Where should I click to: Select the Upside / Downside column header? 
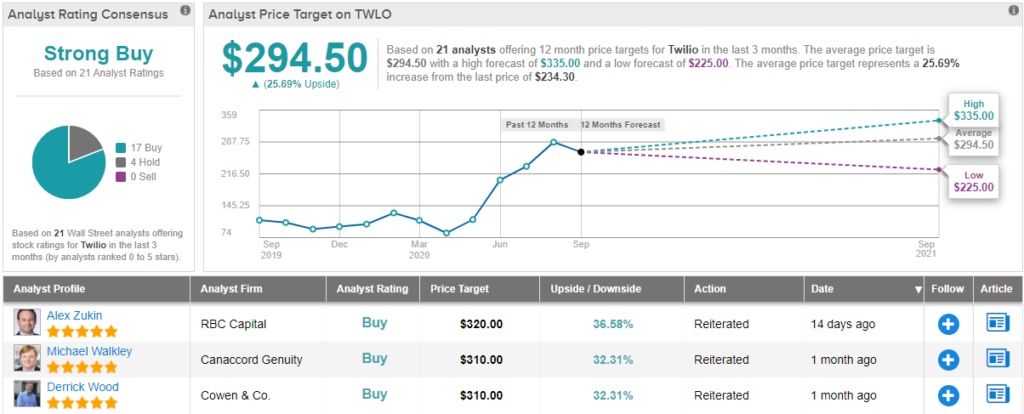coord(594,289)
